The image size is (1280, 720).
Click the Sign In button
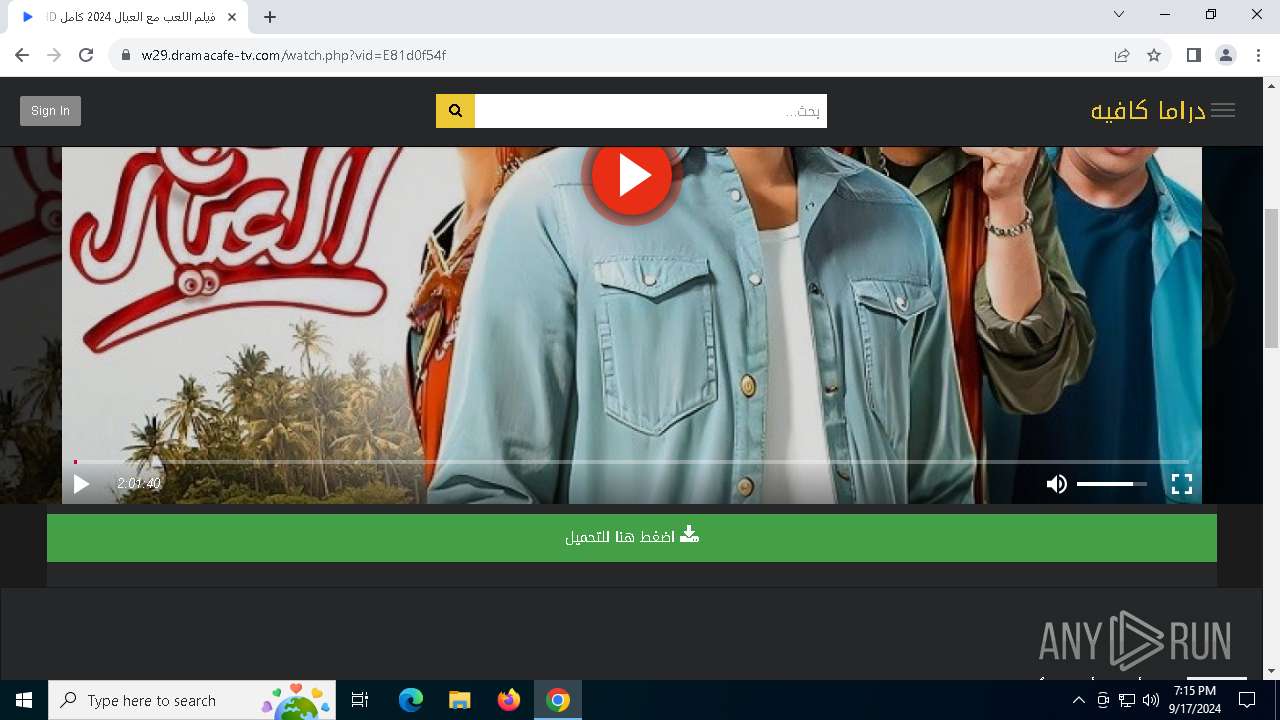(x=50, y=111)
